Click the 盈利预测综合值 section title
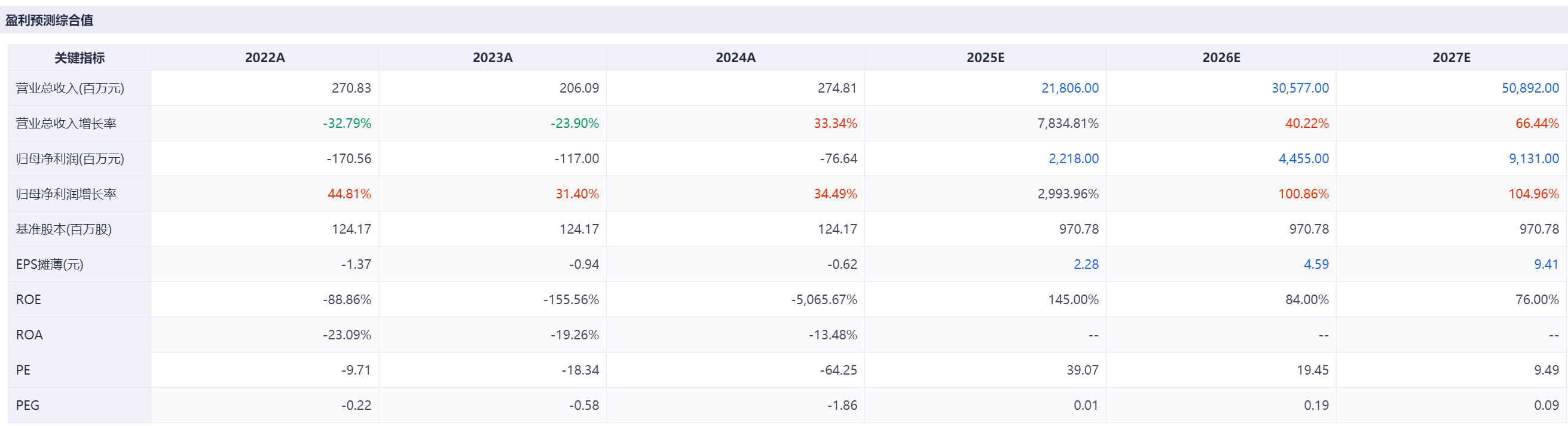The image size is (1568, 426). coord(49,21)
